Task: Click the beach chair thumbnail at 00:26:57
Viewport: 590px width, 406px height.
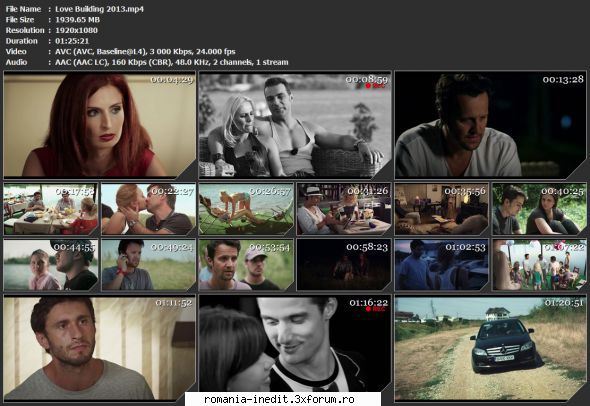Action: pyautogui.click(x=246, y=209)
